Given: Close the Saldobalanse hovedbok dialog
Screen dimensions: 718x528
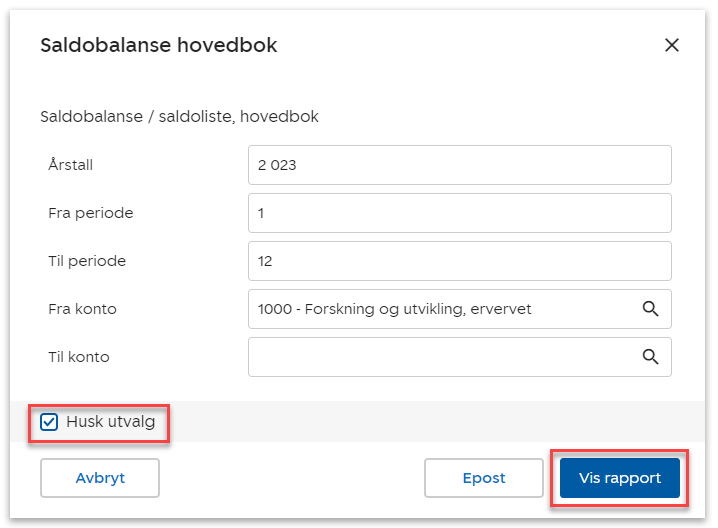Looking at the screenshot, I should [672, 45].
